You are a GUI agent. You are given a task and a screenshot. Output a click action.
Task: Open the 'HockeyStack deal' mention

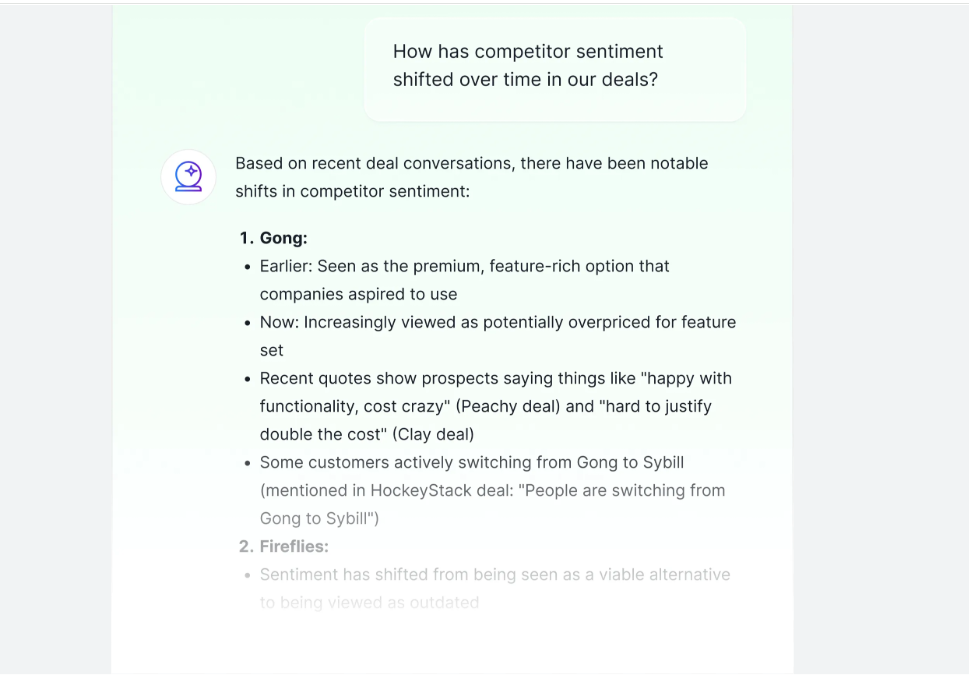pyautogui.click(x=441, y=491)
